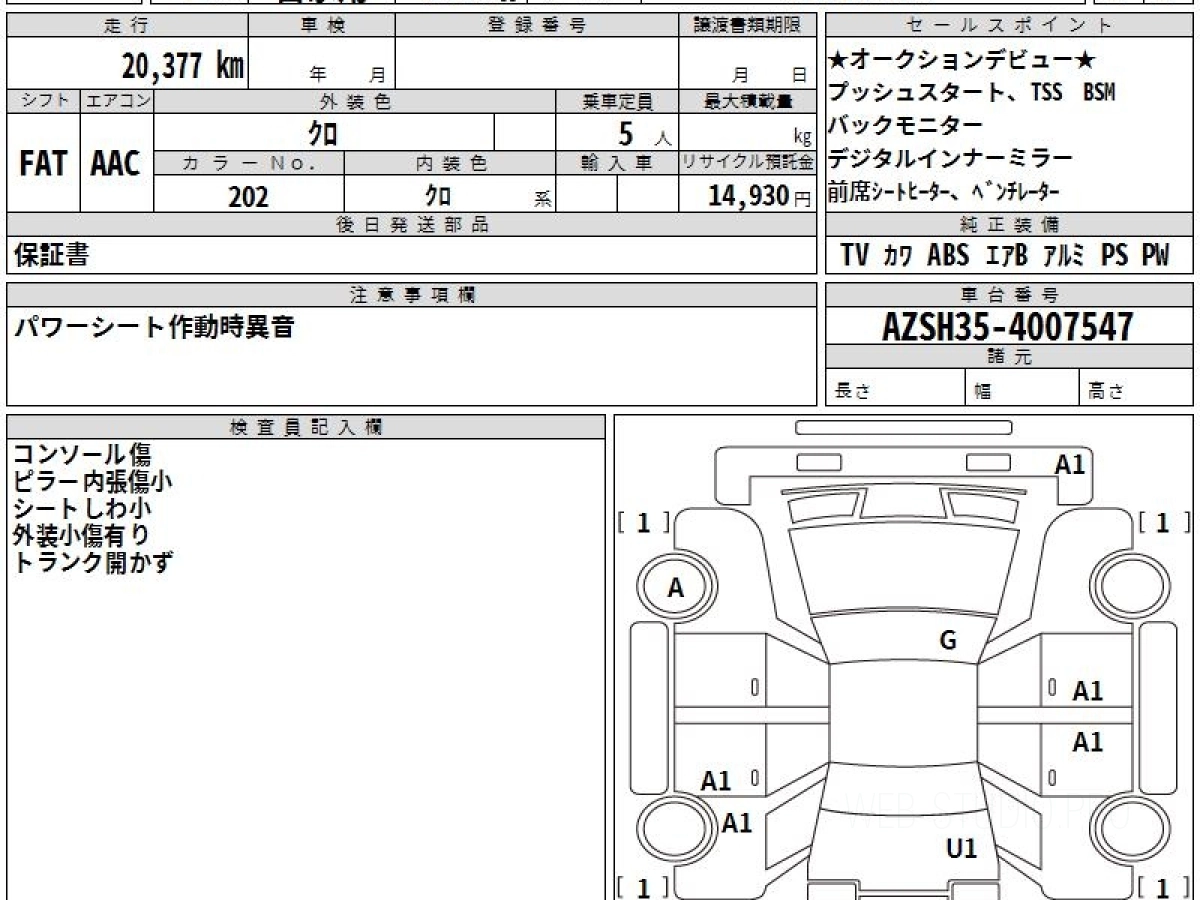This screenshot has height=900, width=1200.
Task: Click the 内装色 label
Action: point(450,163)
